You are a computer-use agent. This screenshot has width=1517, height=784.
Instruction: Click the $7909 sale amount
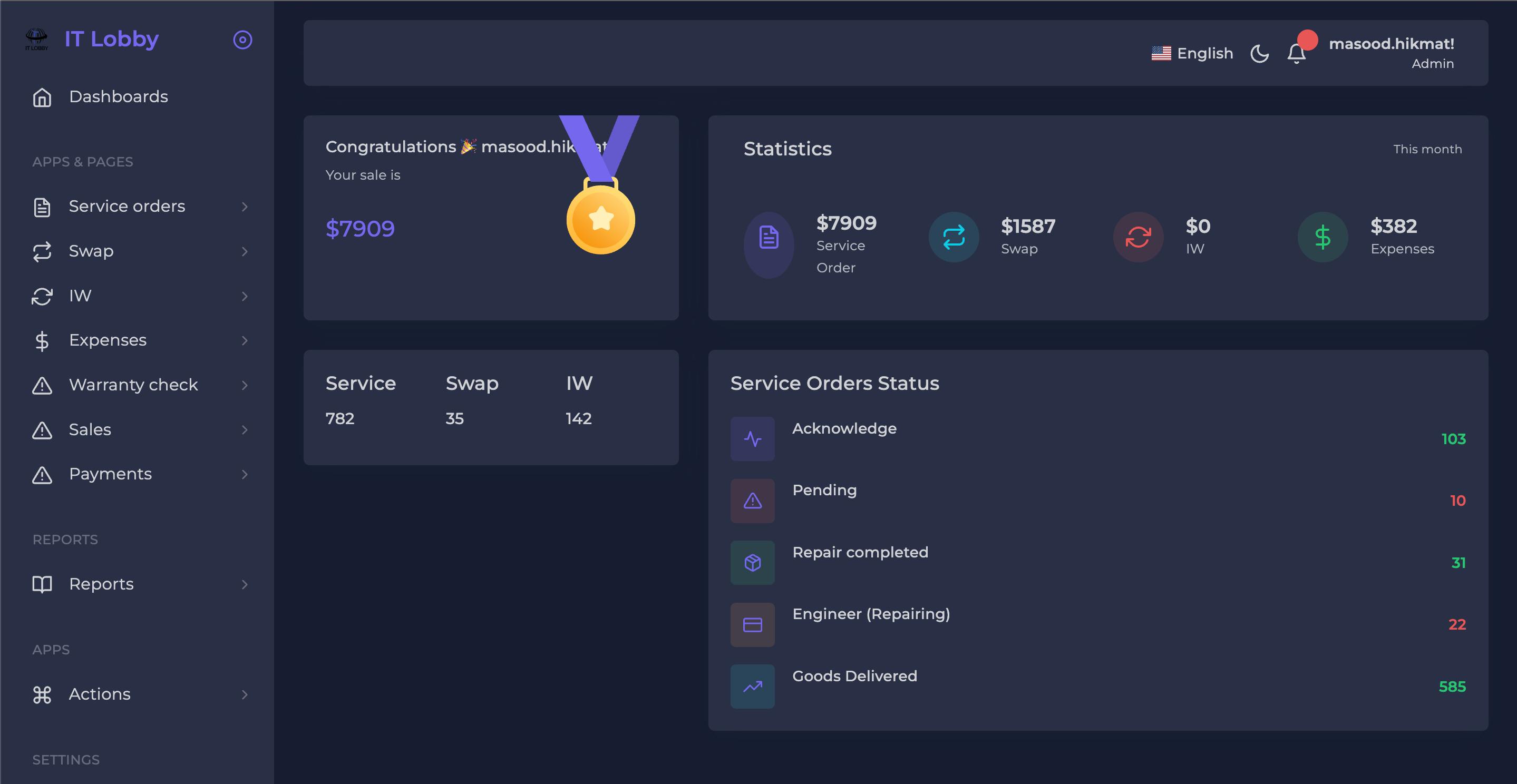pos(360,228)
